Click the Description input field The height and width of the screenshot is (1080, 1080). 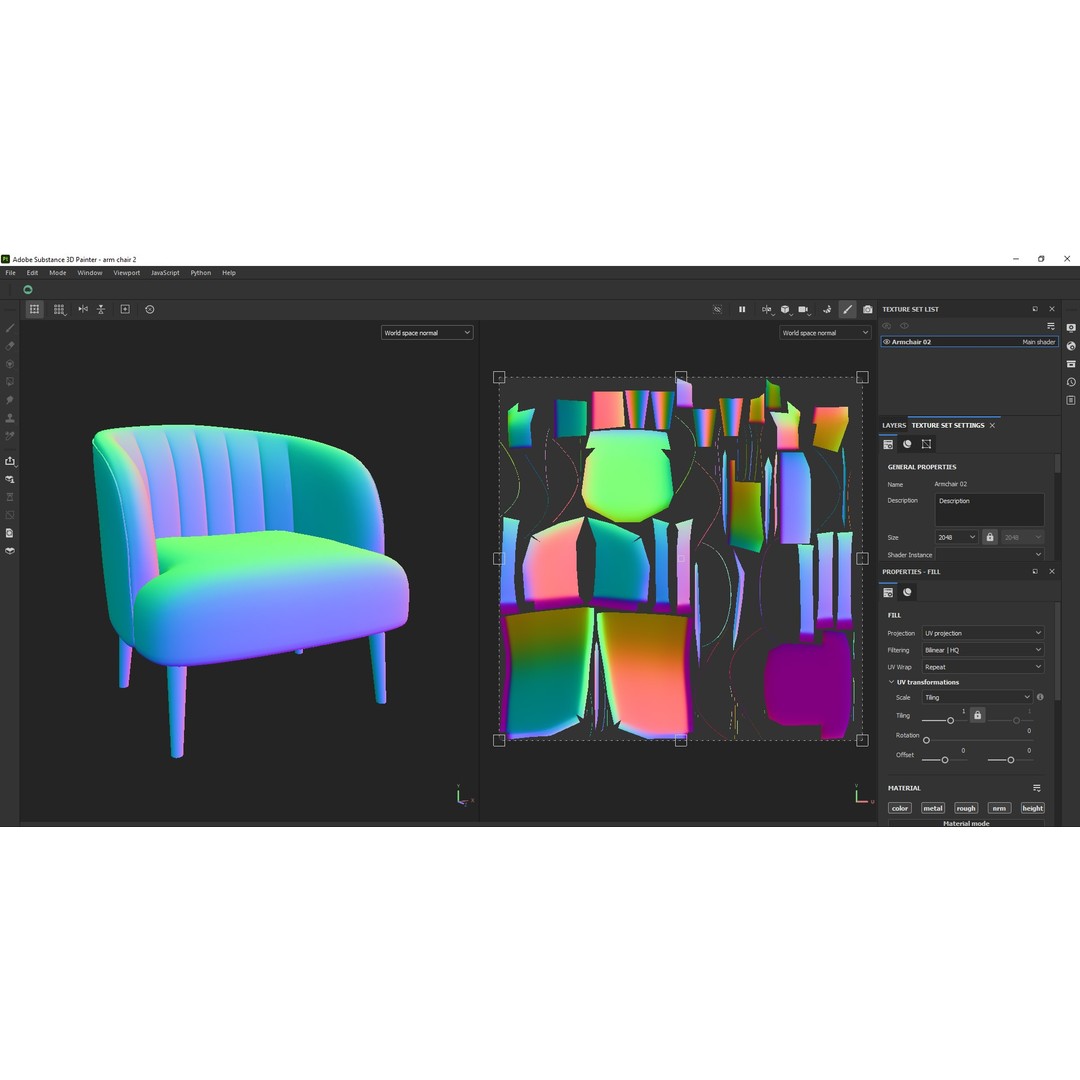pyautogui.click(x=989, y=510)
